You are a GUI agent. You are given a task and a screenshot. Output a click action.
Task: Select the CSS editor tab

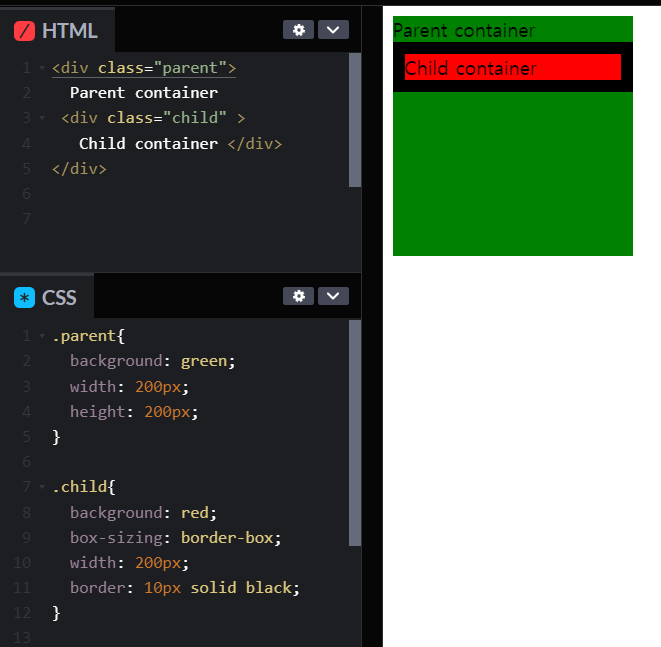tap(46, 297)
